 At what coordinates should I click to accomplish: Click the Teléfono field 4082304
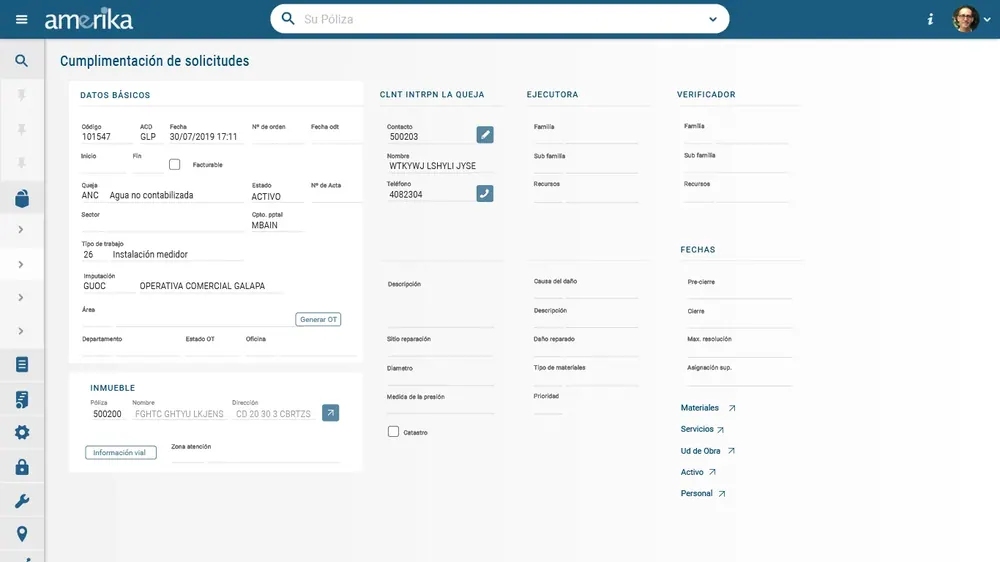click(x=430, y=195)
